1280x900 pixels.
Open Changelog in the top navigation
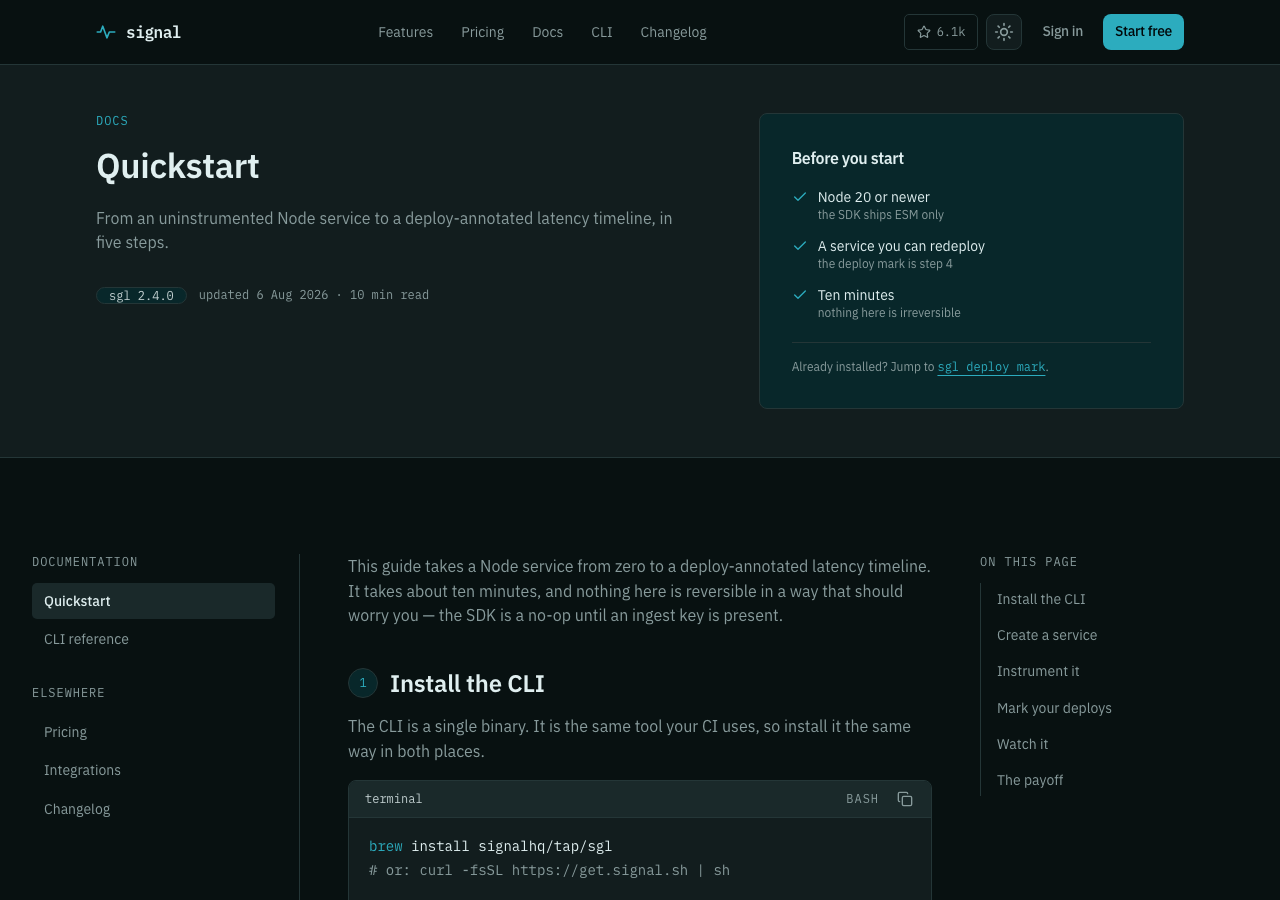673,32
